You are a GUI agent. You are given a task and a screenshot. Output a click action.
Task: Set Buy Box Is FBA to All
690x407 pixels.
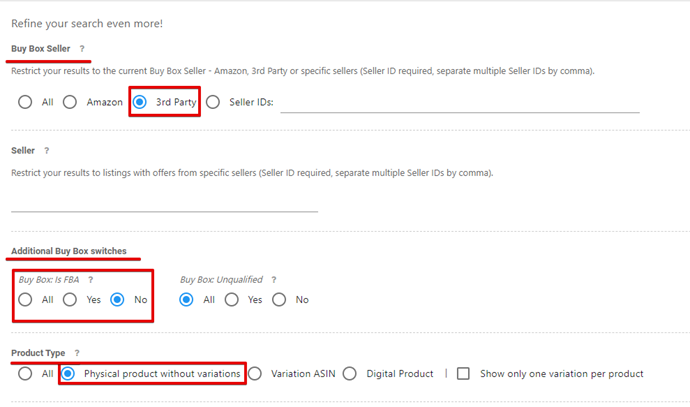click(26, 299)
